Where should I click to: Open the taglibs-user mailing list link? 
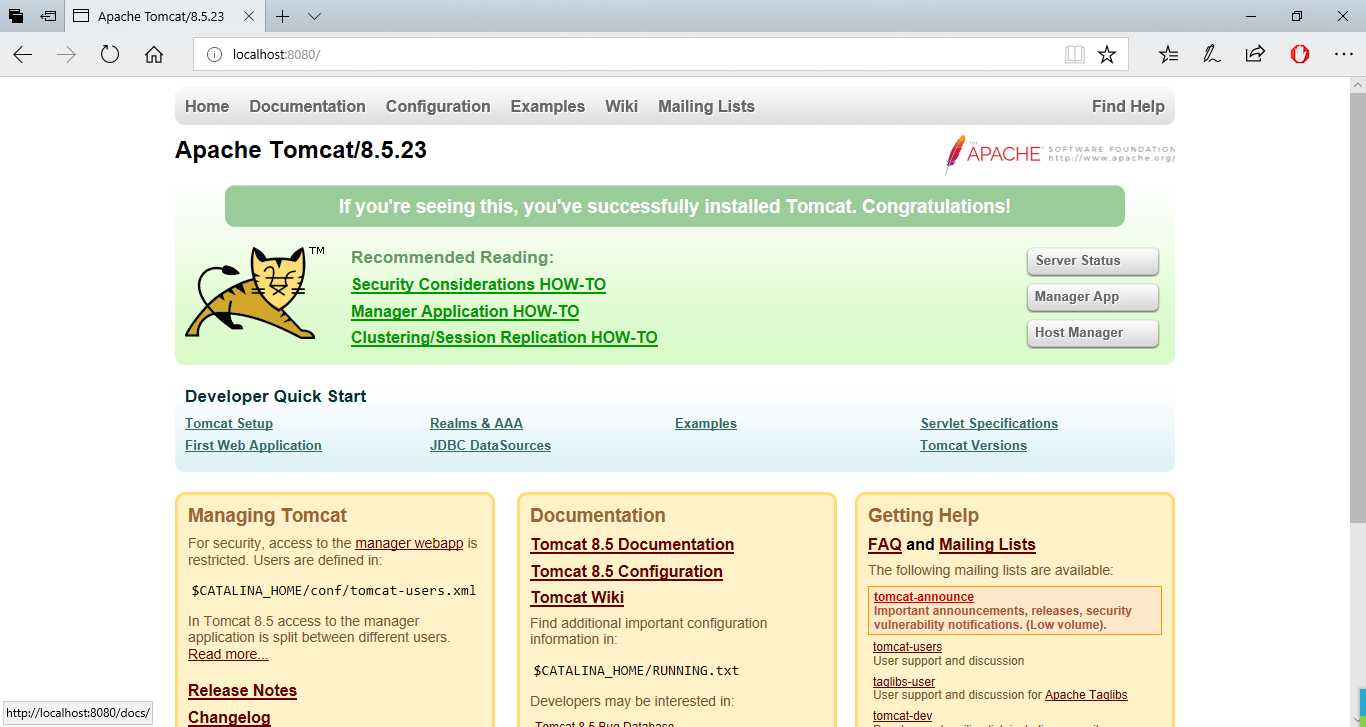(904, 682)
